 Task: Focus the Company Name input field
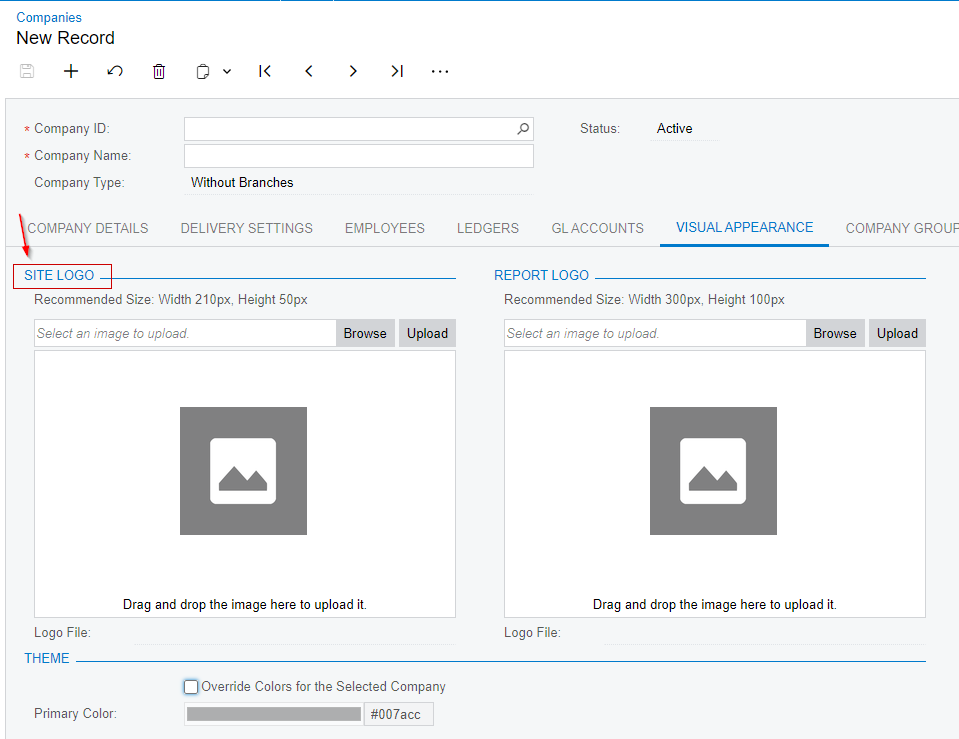(359, 156)
